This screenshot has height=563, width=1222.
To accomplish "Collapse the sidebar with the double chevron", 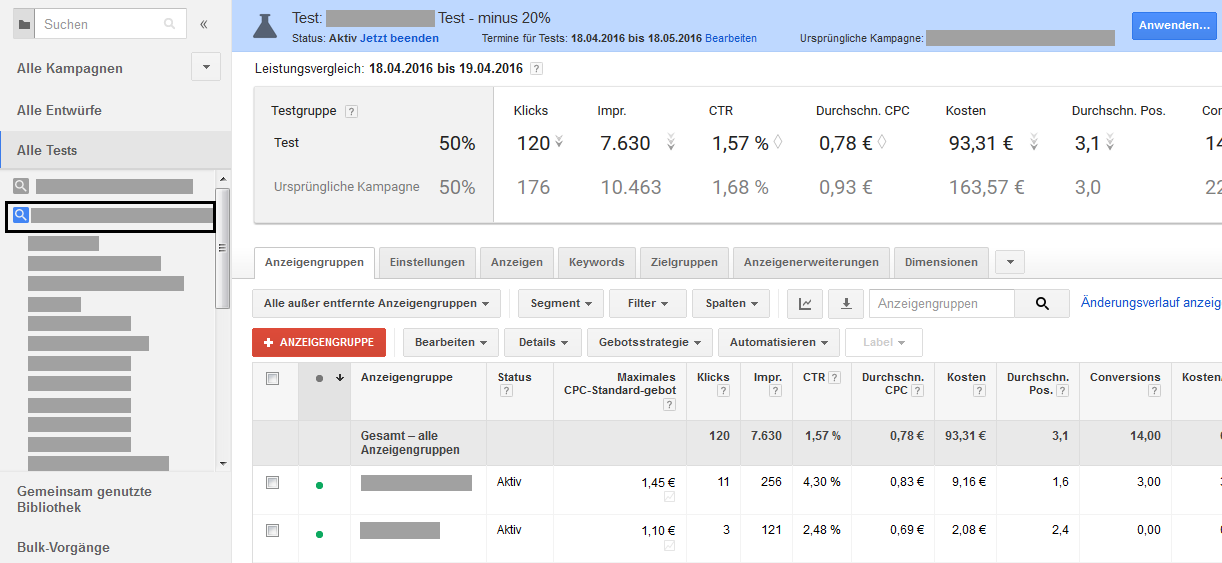I will click(203, 24).
